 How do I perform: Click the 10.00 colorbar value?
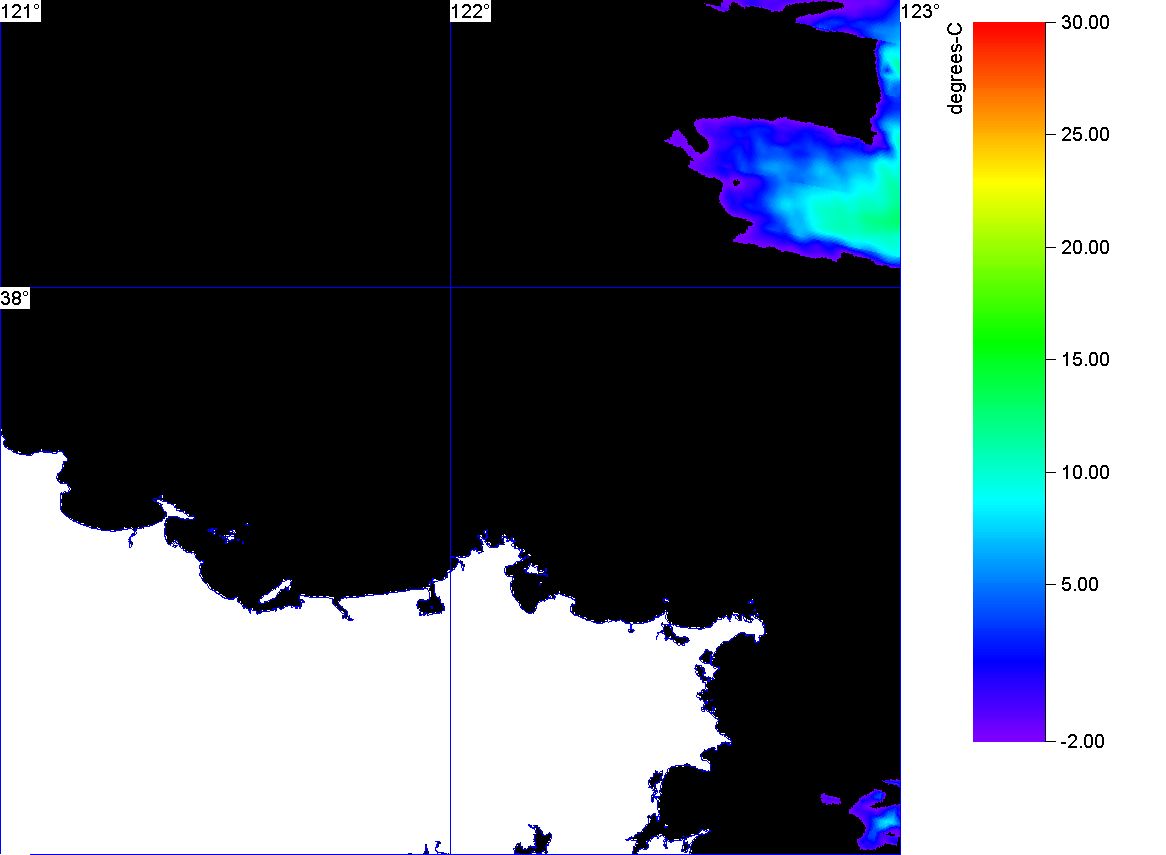coord(1085,472)
